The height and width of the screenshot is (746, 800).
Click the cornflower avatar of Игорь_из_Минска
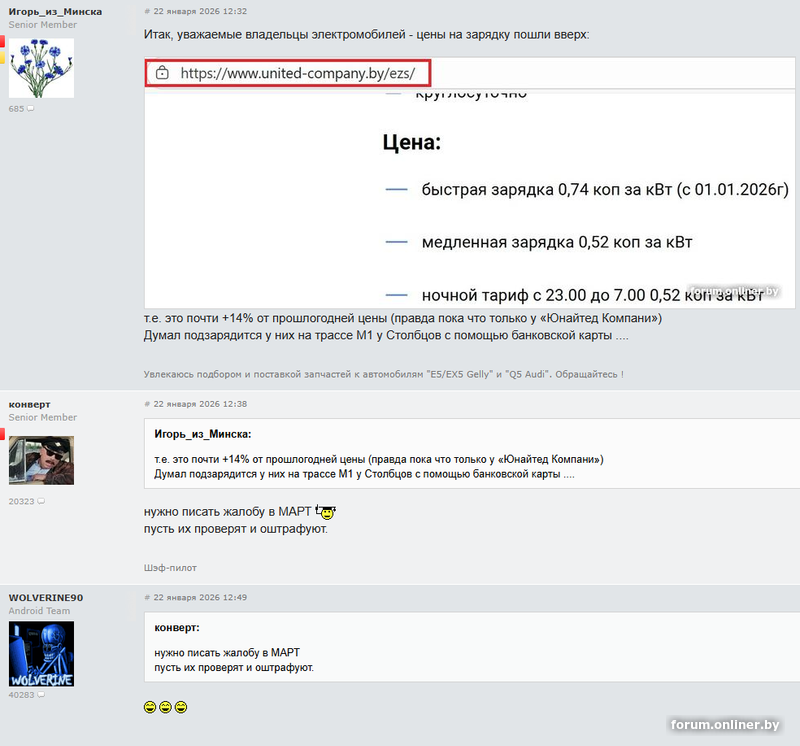pos(41,68)
